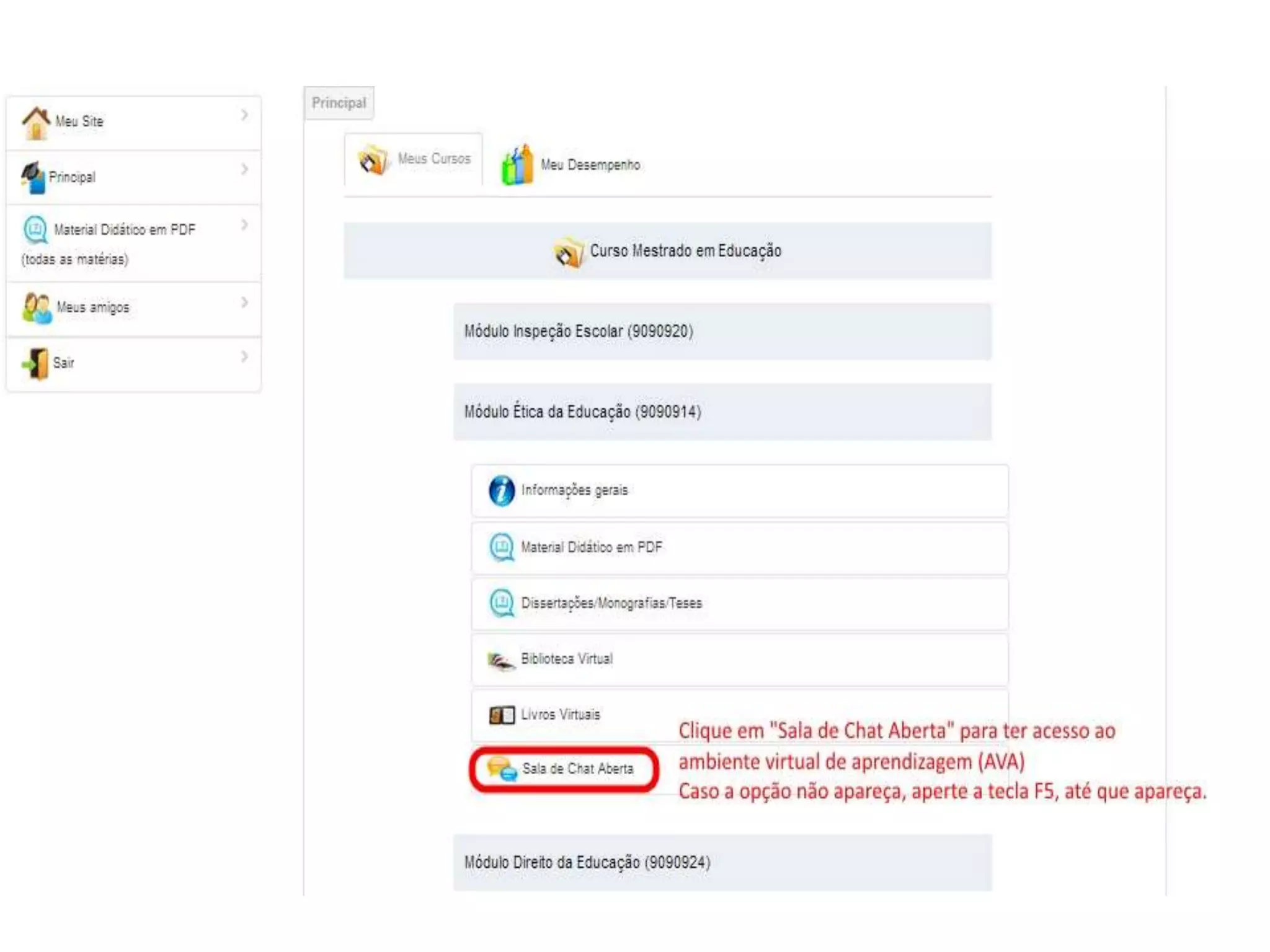
Task: Click the people icon beside Meus amigos
Action: pyautogui.click(x=37, y=308)
